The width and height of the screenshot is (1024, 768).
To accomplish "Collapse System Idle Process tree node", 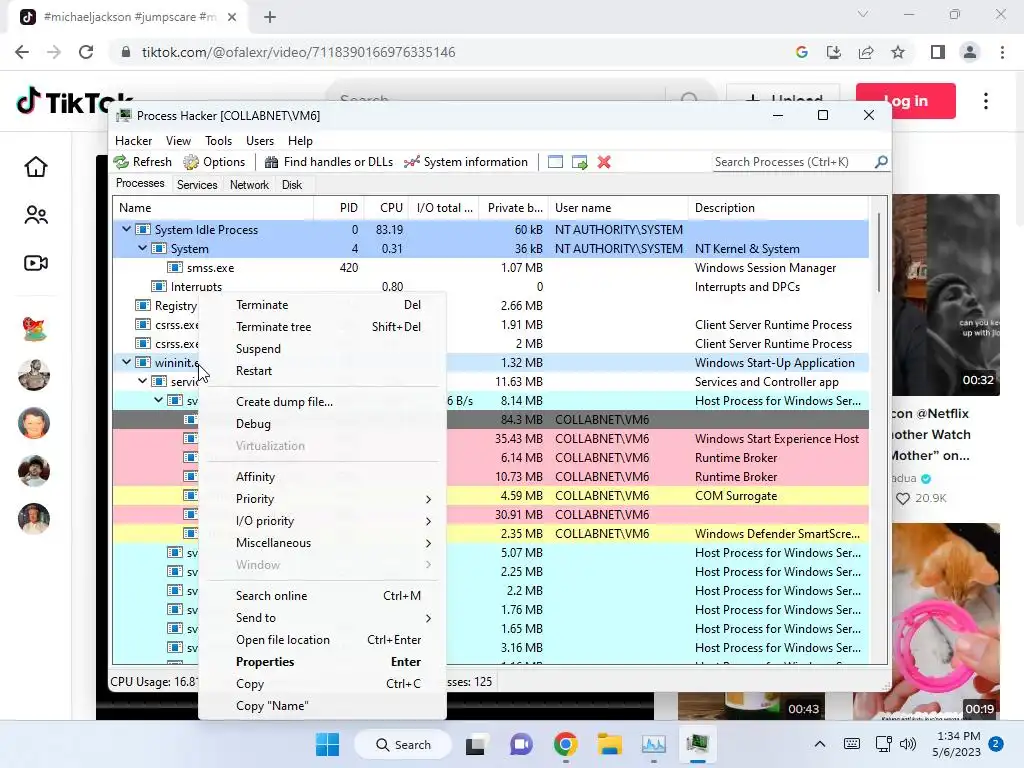I will 126,229.
